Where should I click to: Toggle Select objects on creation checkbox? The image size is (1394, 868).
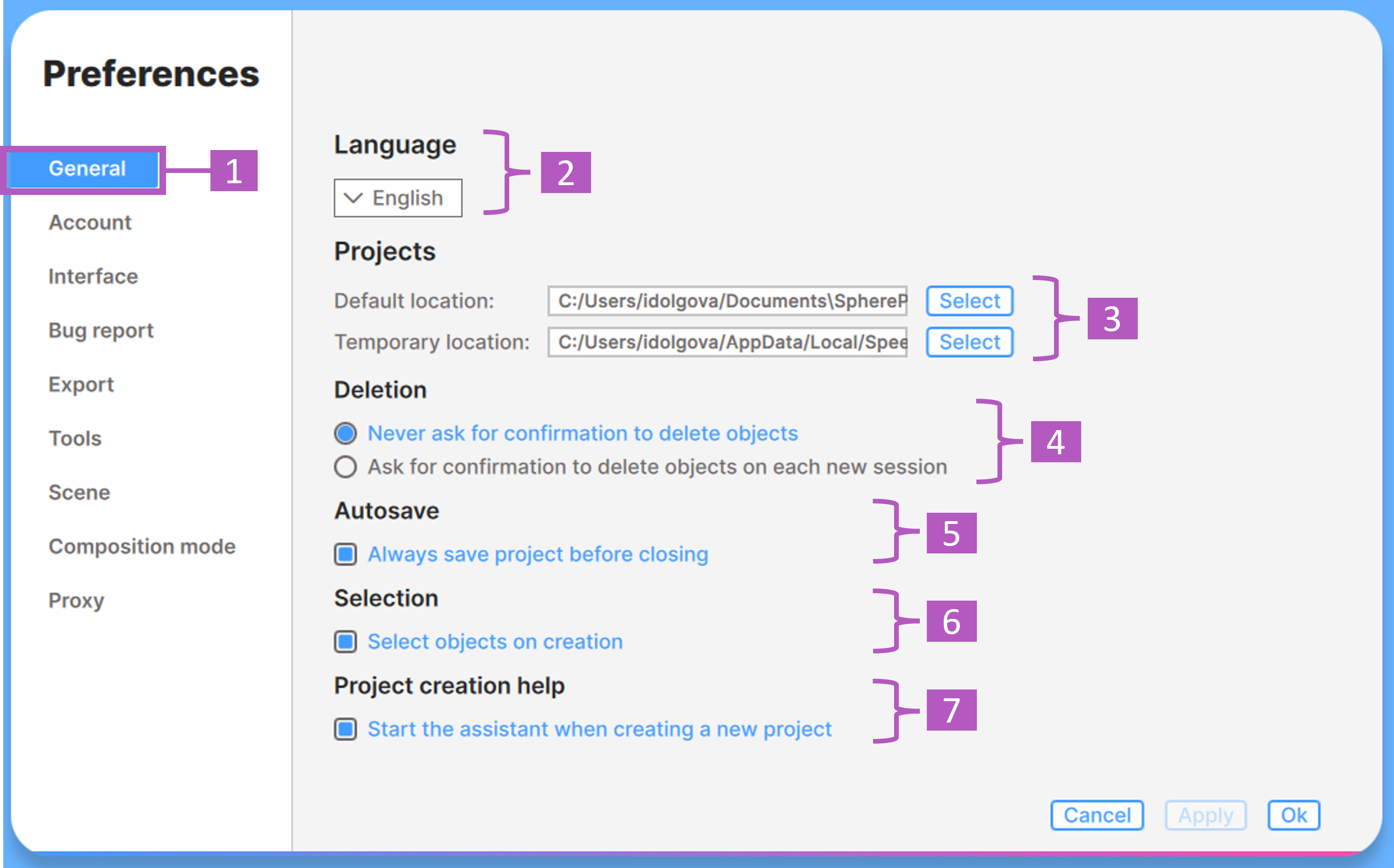[345, 642]
